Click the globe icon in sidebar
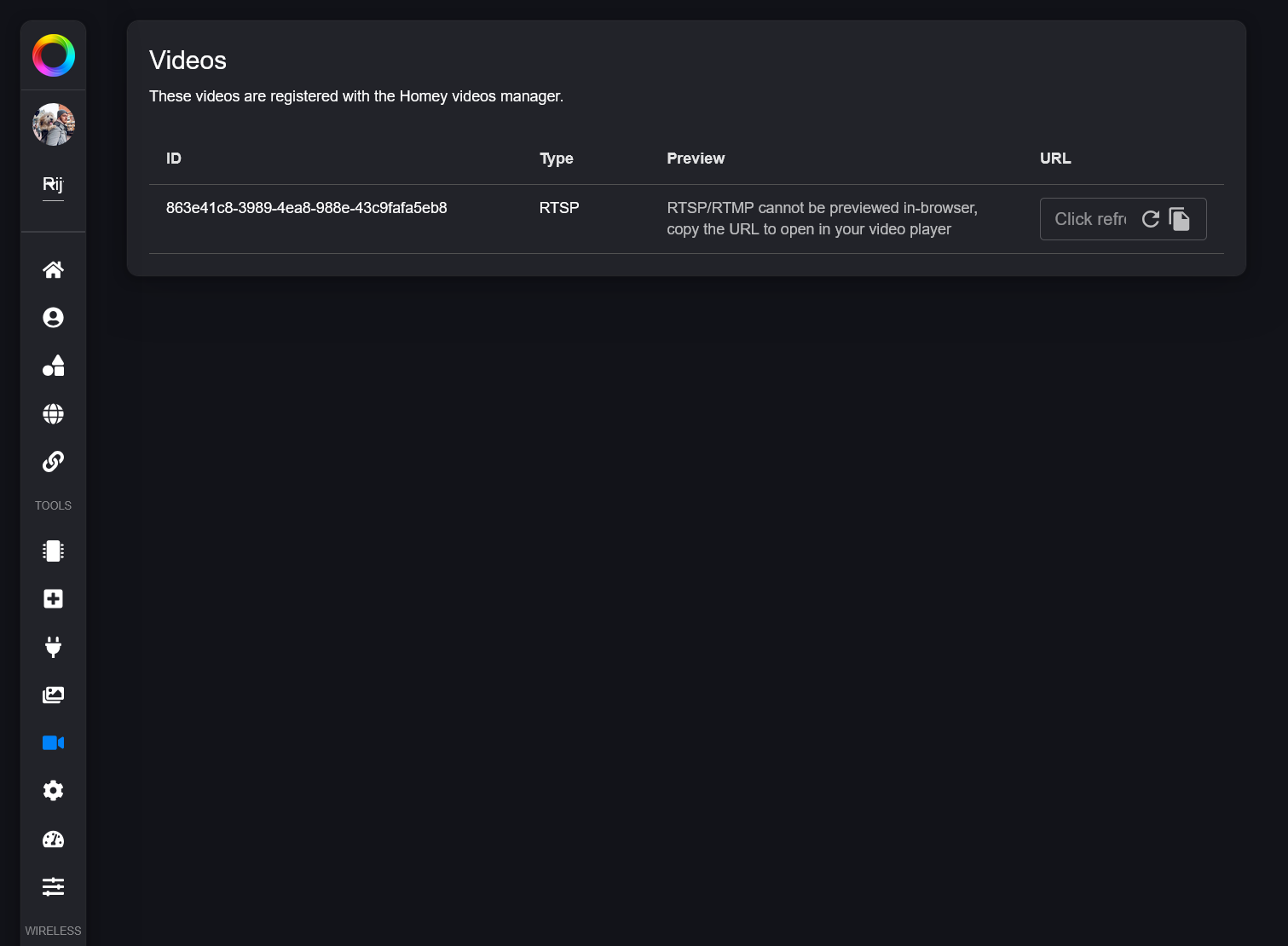 tap(53, 414)
